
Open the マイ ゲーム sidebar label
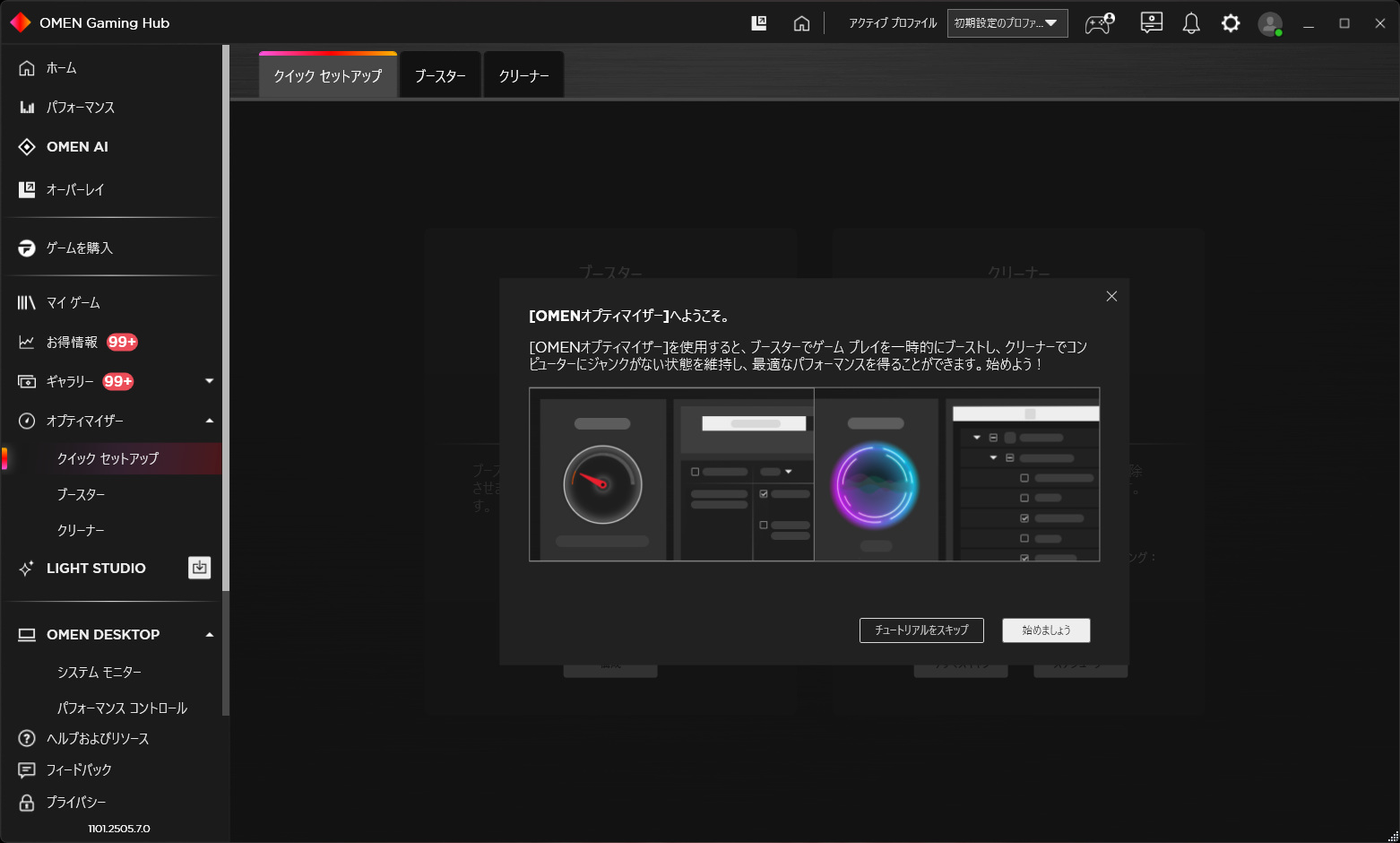[73, 303]
